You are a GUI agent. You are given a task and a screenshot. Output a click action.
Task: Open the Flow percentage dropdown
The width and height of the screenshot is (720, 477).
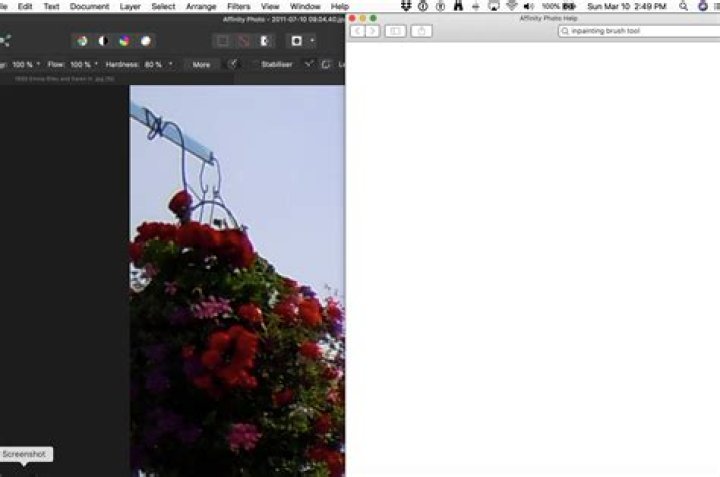96,64
